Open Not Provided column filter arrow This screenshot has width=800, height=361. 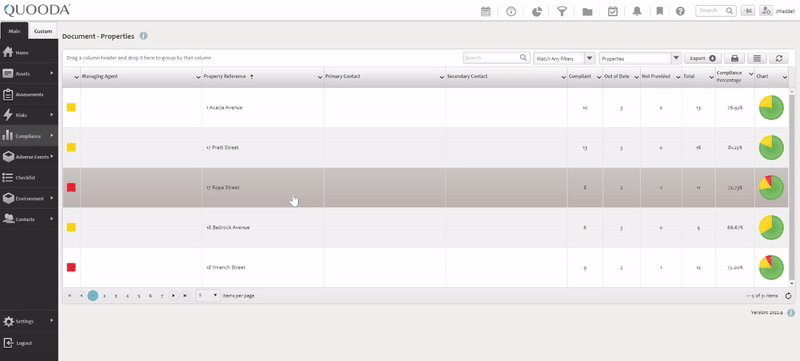[677, 77]
